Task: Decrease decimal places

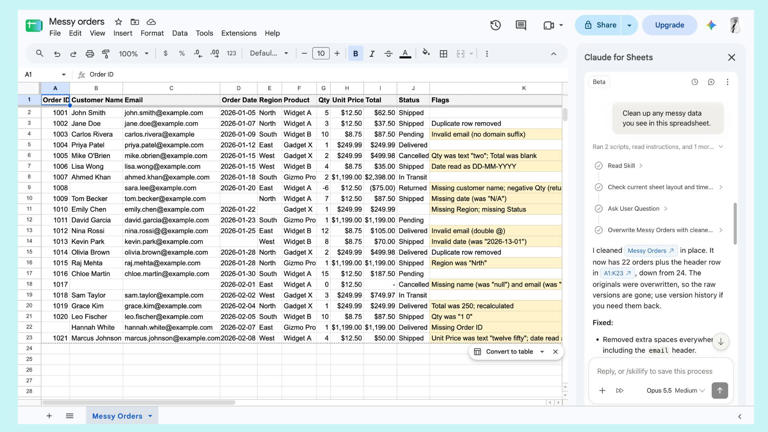Action: tap(198, 54)
